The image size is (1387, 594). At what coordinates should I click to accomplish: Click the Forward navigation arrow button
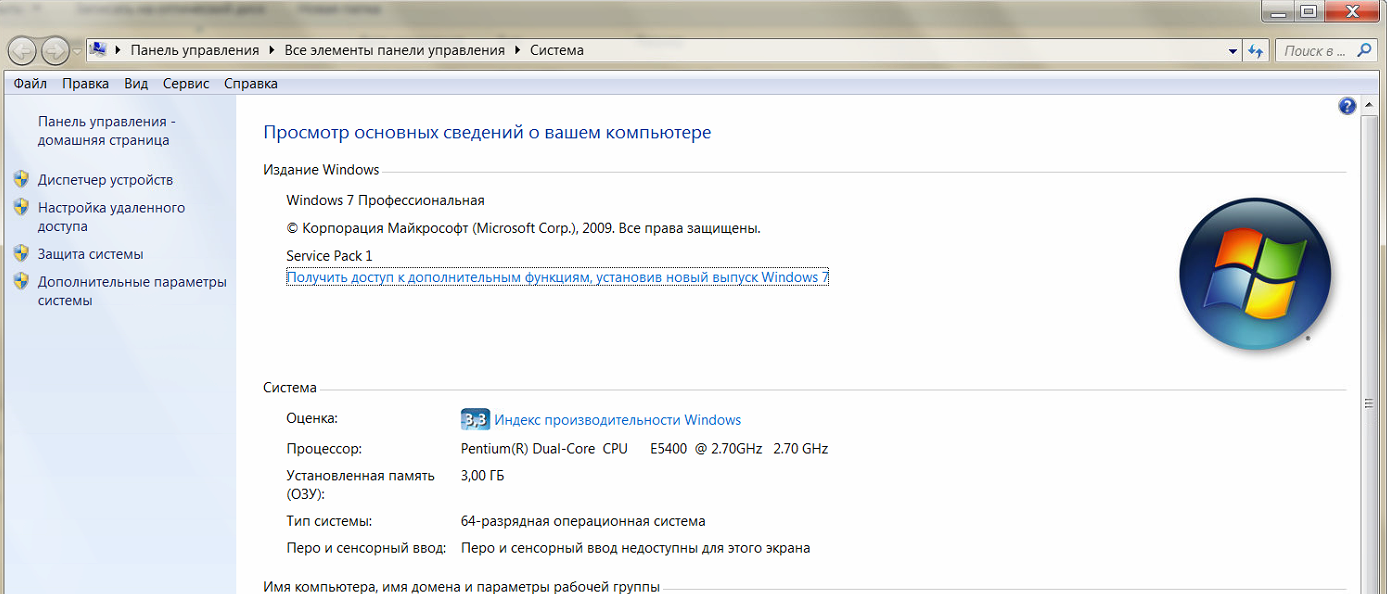[x=55, y=50]
